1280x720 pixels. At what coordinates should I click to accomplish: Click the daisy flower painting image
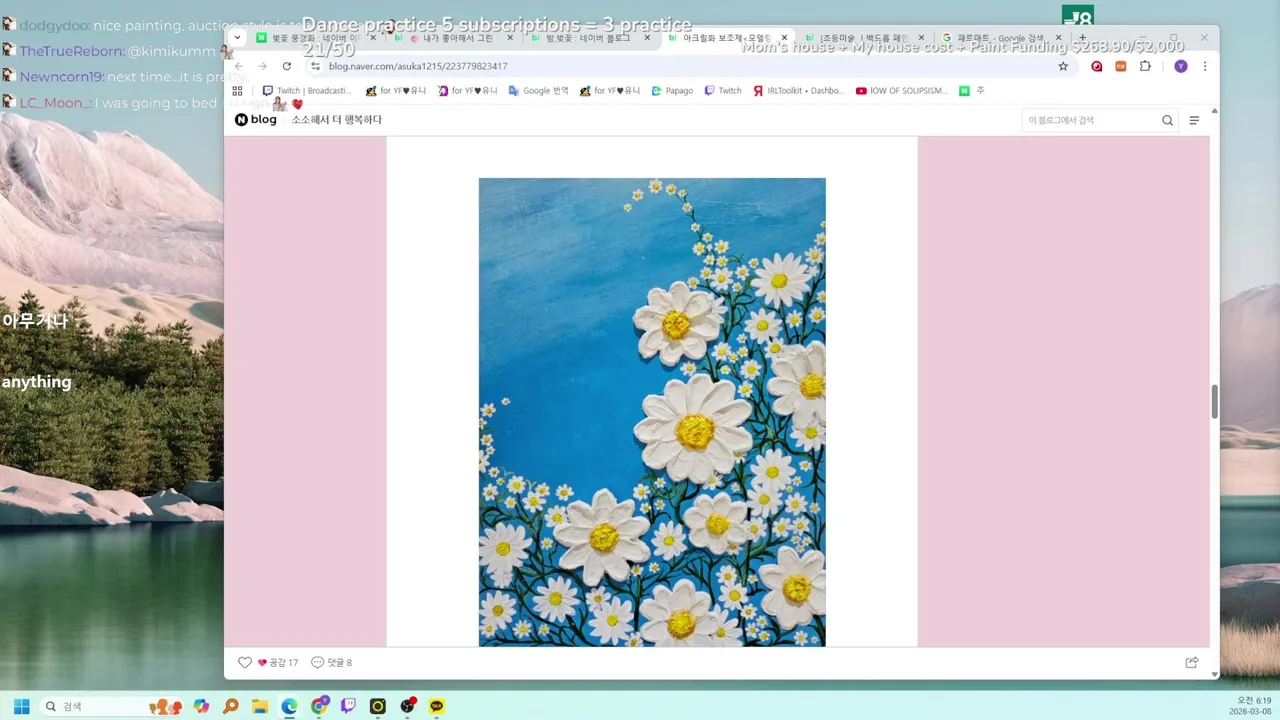pyautogui.click(x=652, y=412)
